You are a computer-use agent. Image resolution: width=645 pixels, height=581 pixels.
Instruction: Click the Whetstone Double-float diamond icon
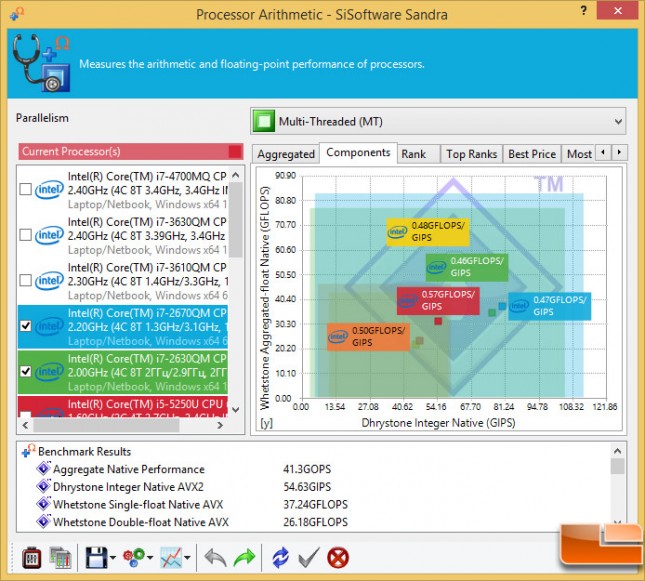pos(43,521)
